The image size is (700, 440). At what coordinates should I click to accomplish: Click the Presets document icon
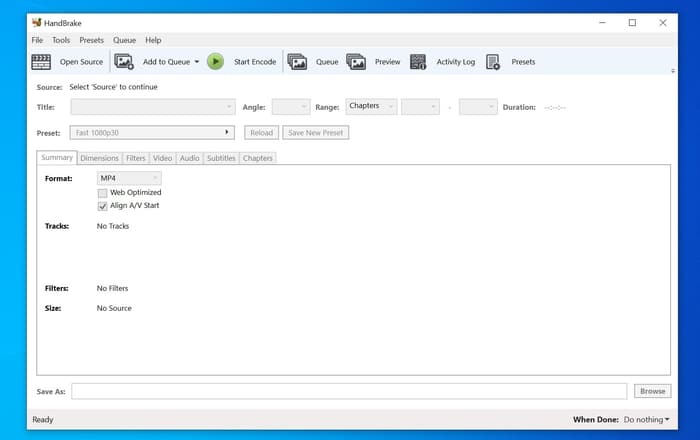(493, 62)
